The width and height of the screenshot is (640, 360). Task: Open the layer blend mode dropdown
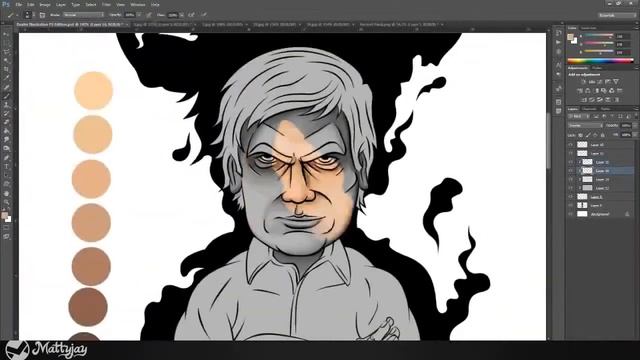coord(585,126)
